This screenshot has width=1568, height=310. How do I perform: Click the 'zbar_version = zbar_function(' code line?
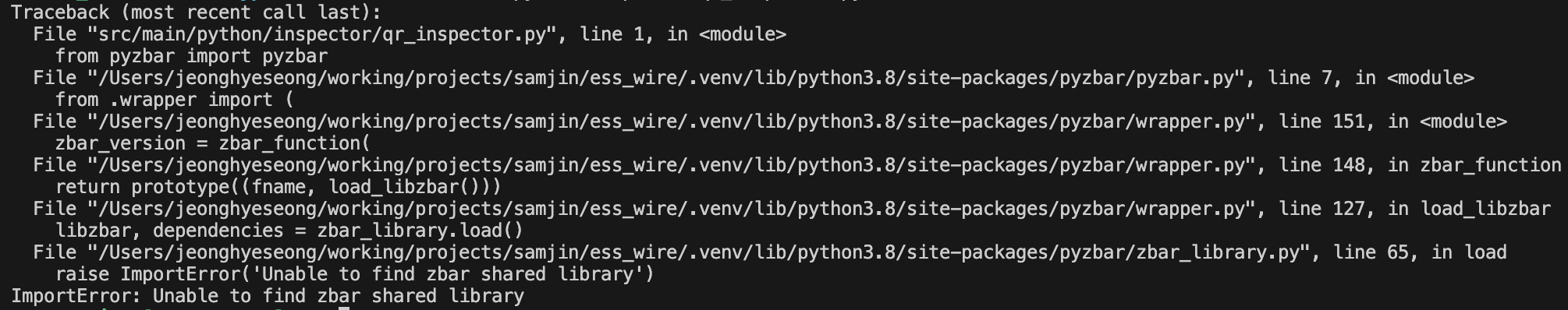point(213,143)
